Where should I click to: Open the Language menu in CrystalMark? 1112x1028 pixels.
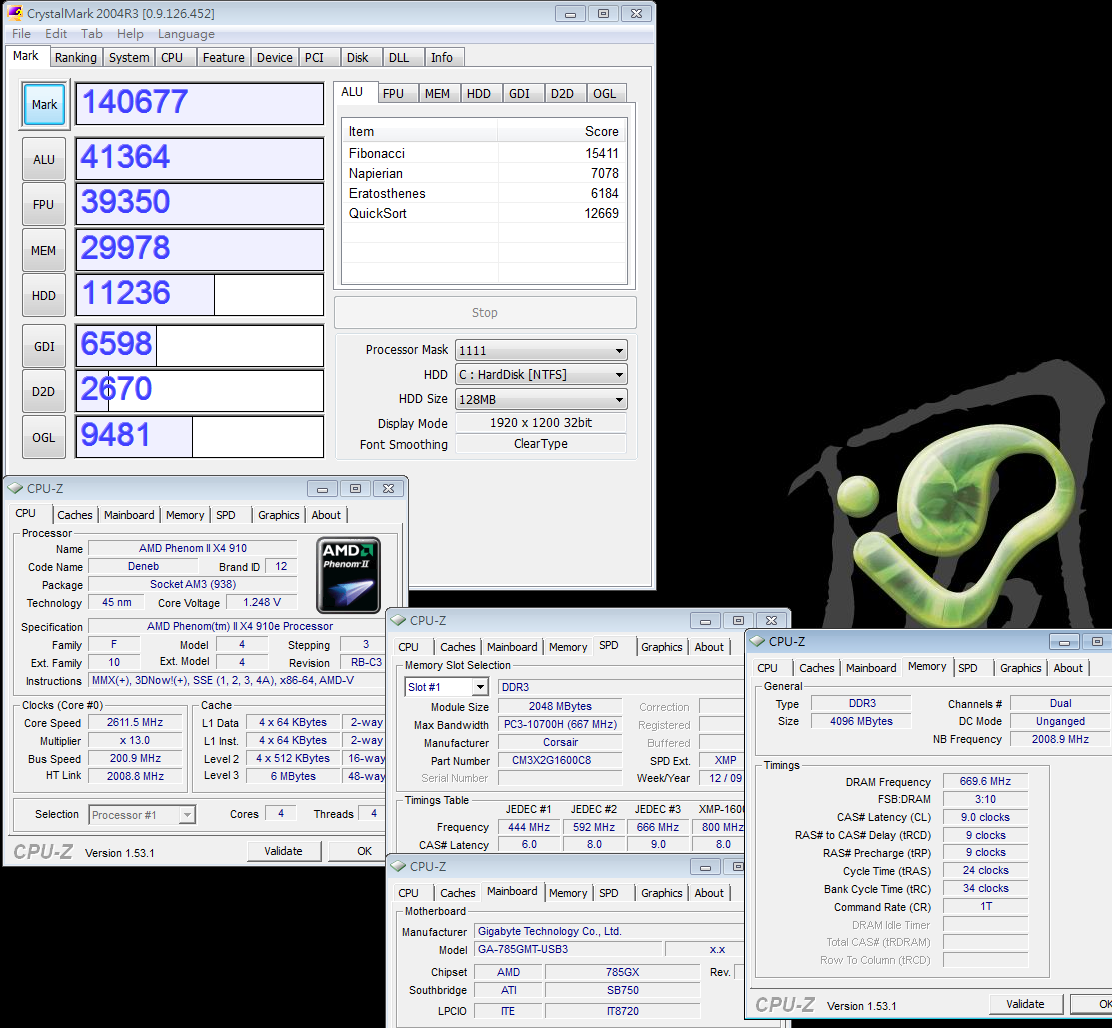[x=186, y=34]
